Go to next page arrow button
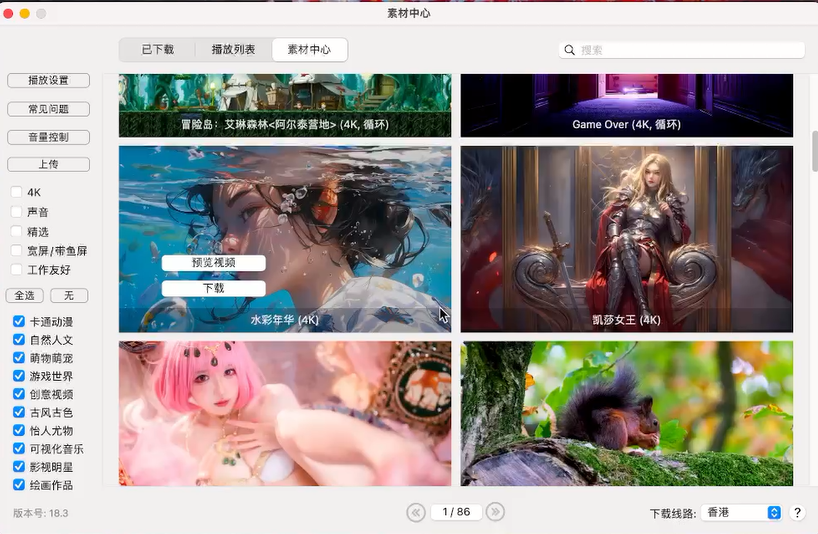 495,512
